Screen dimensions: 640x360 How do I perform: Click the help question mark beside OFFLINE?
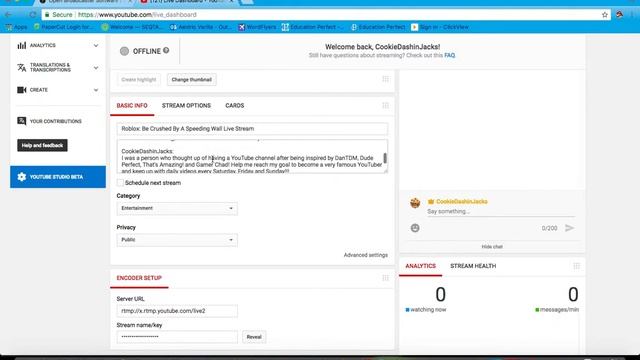point(166,50)
